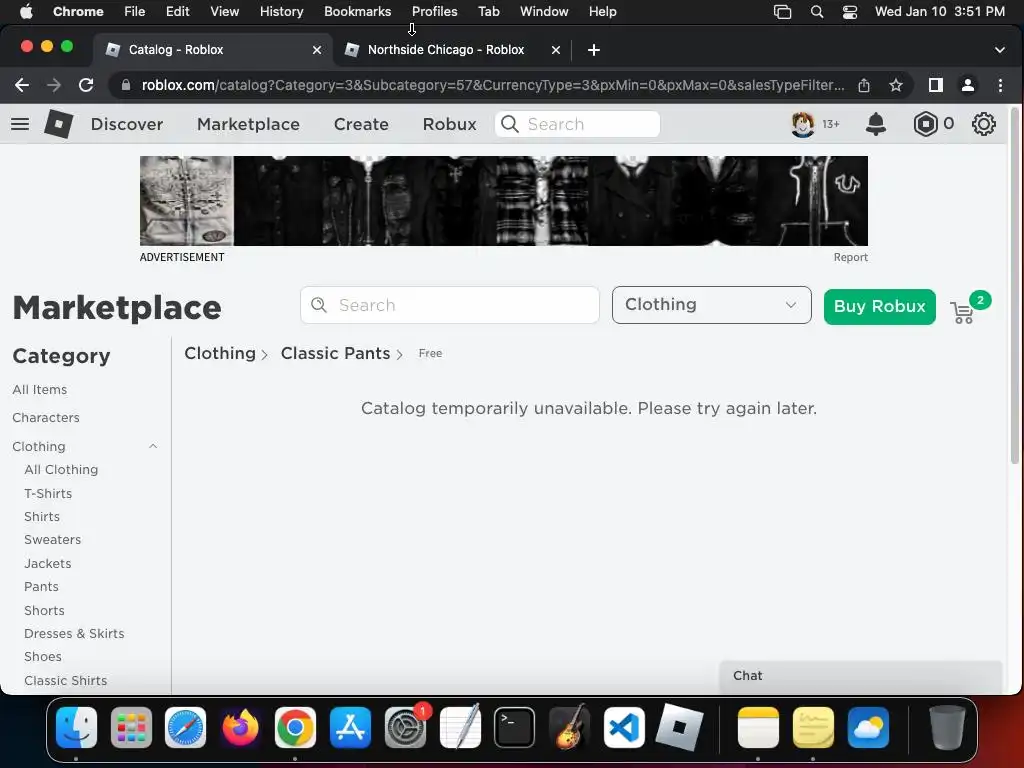
Task: Launch Firefox from the Dock
Action: (240, 728)
